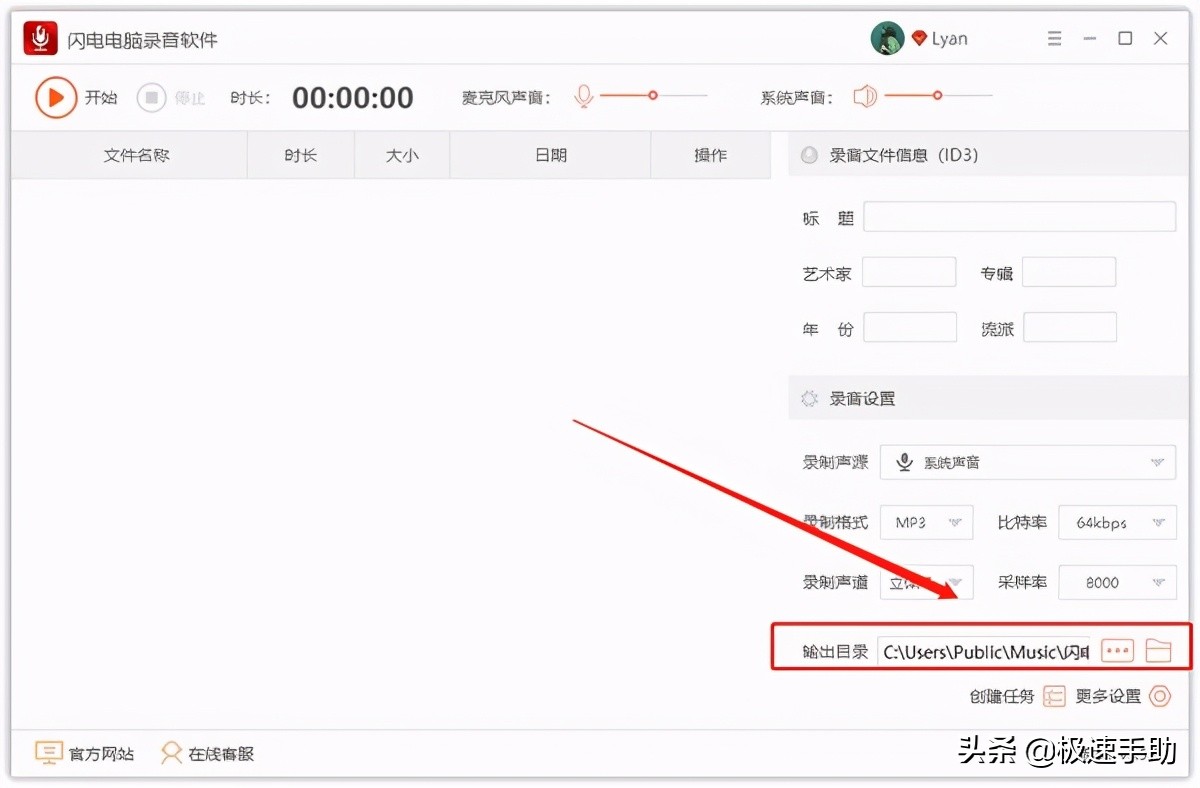Click the microphone icon inside 录制声源 box
1200x788 pixels.
click(x=903, y=462)
